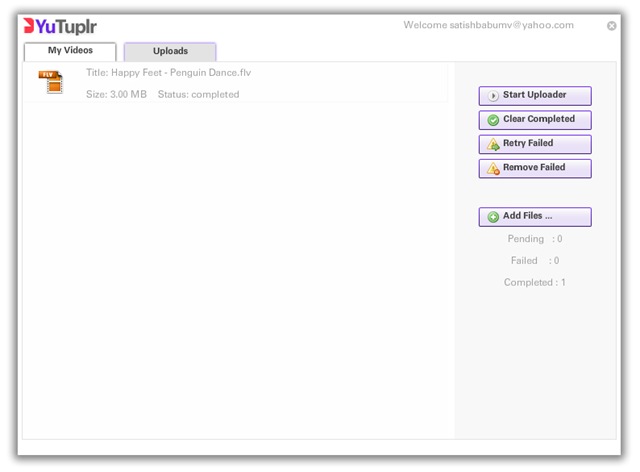Click the warning icon on Remove Failed

[493, 169]
